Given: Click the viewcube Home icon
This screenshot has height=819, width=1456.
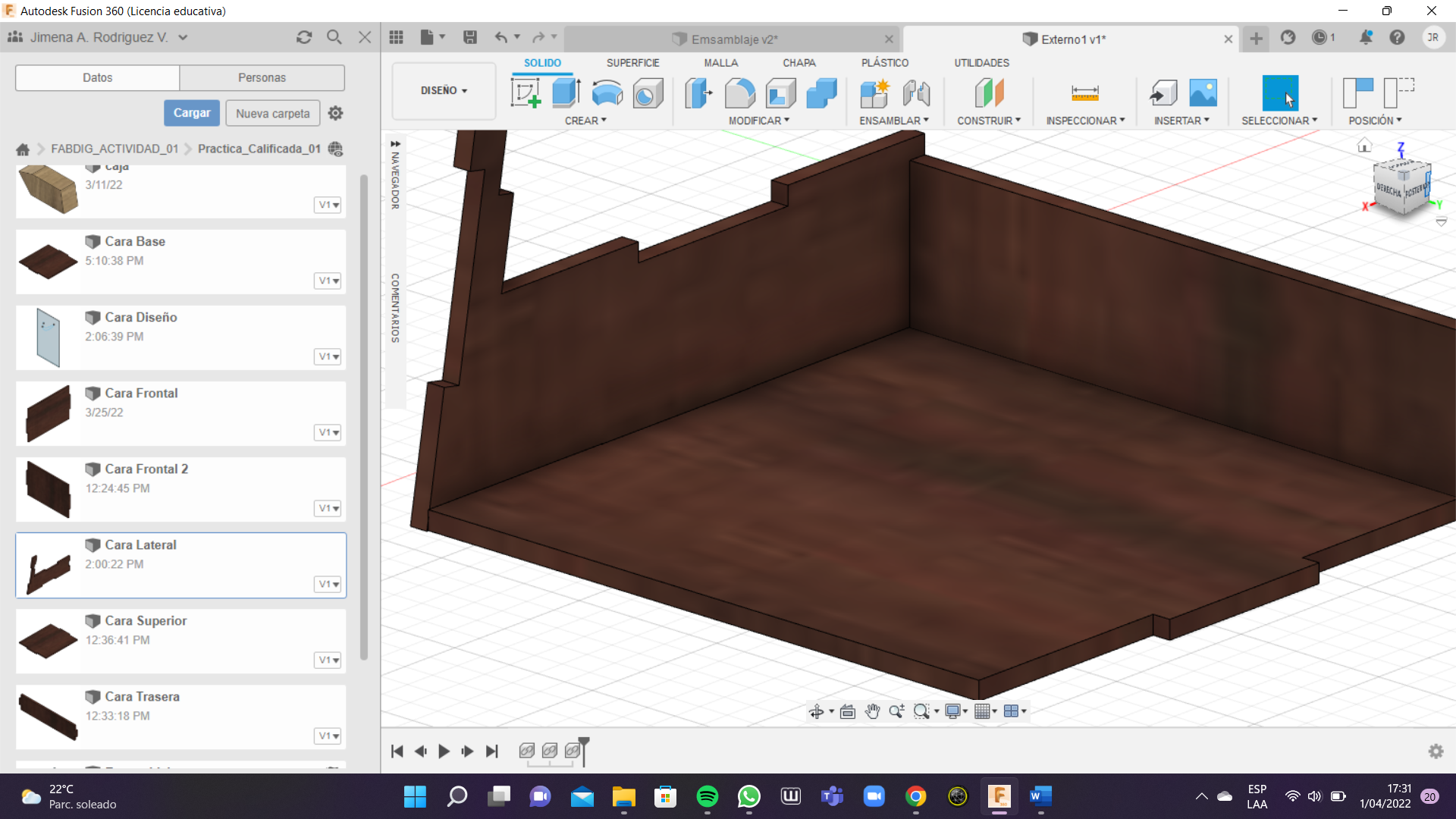Looking at the screenshot, I should 1364,145.
